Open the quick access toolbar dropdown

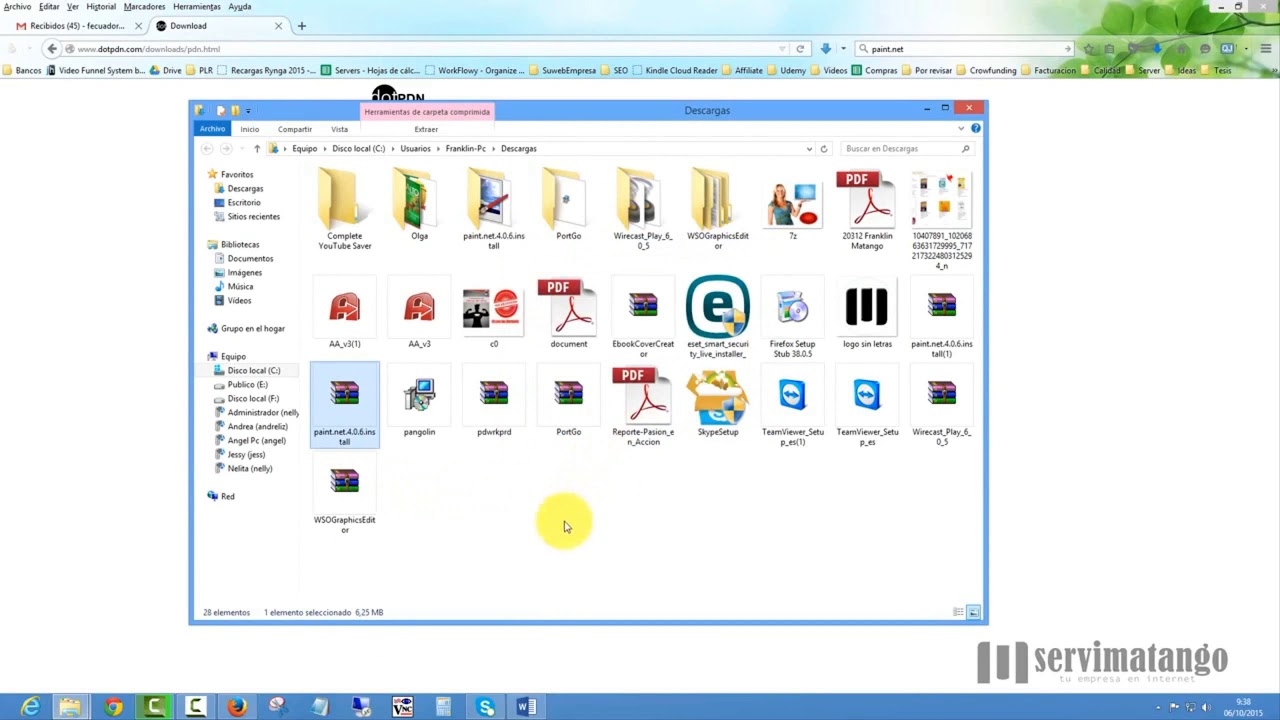[248, 110]
